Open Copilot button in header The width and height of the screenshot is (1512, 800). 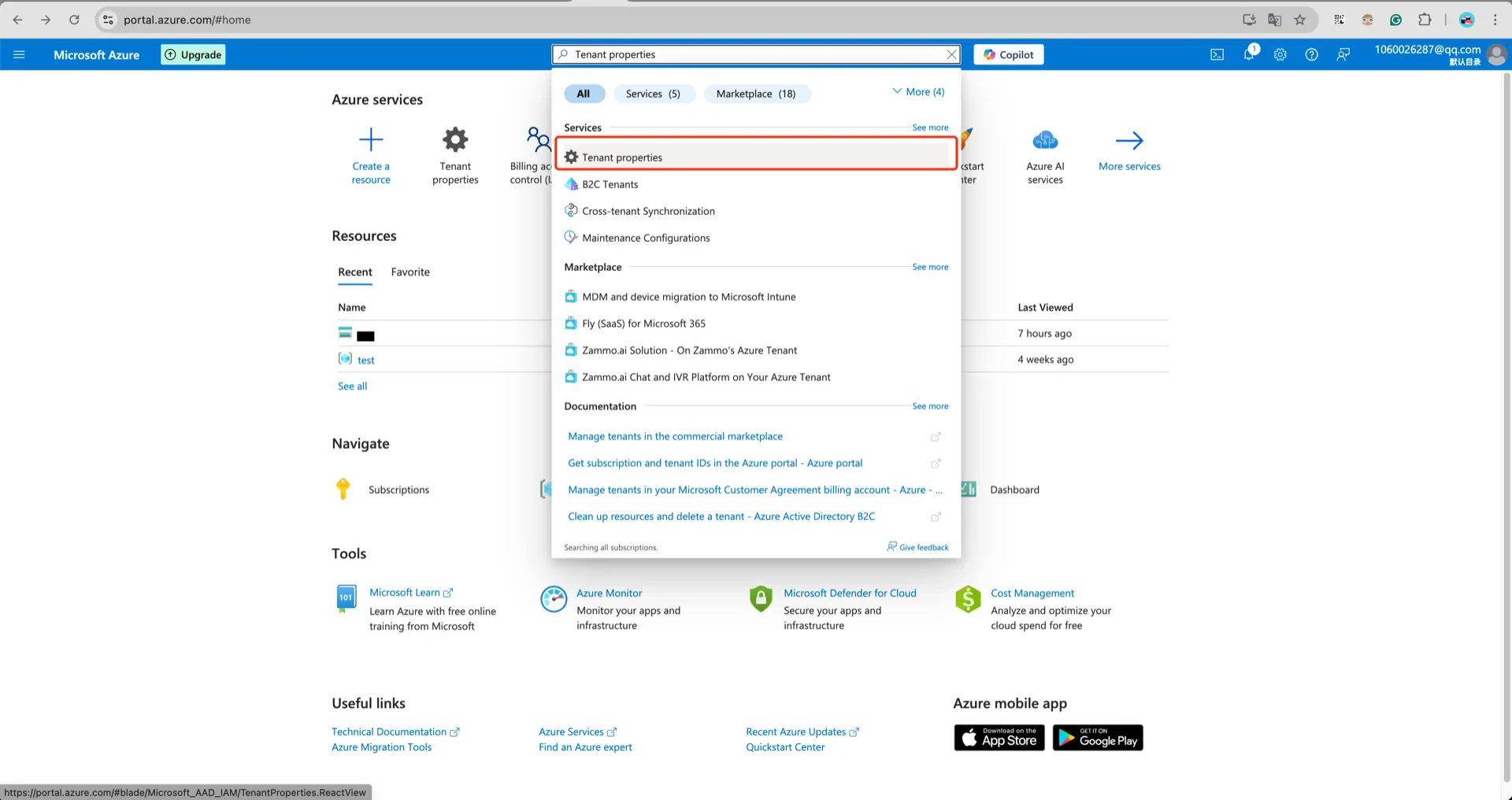tap(1009, 54)
